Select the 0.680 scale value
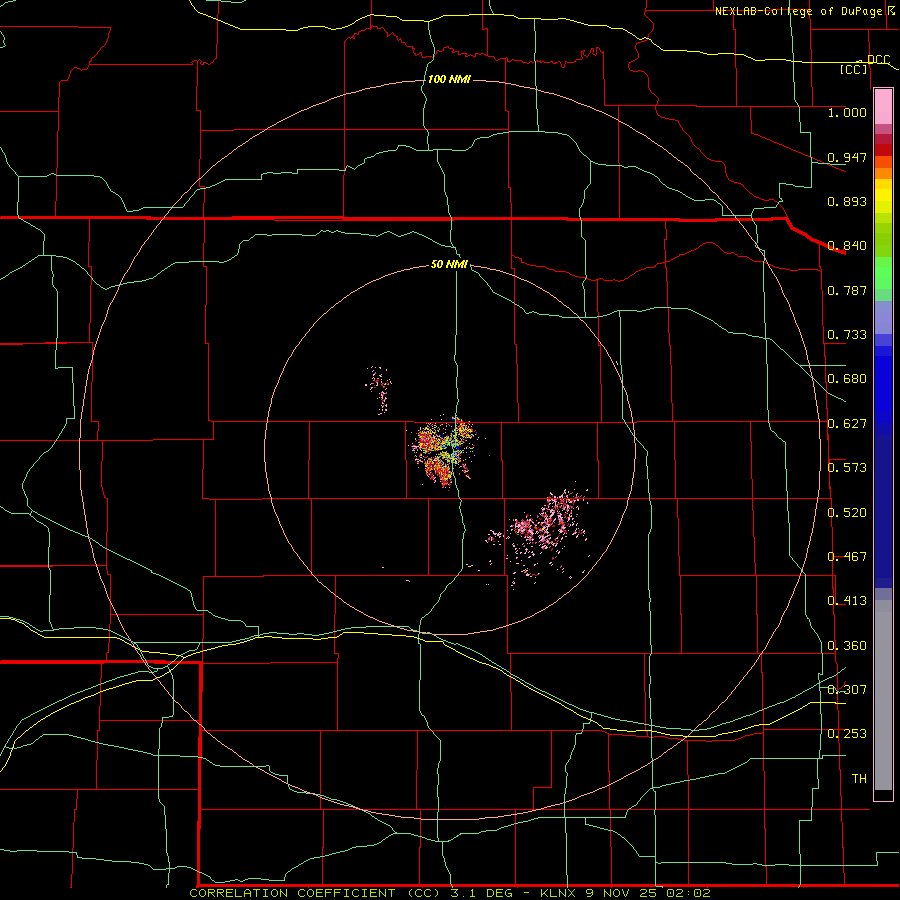900x900 pixels. click(x=847, y=378)
